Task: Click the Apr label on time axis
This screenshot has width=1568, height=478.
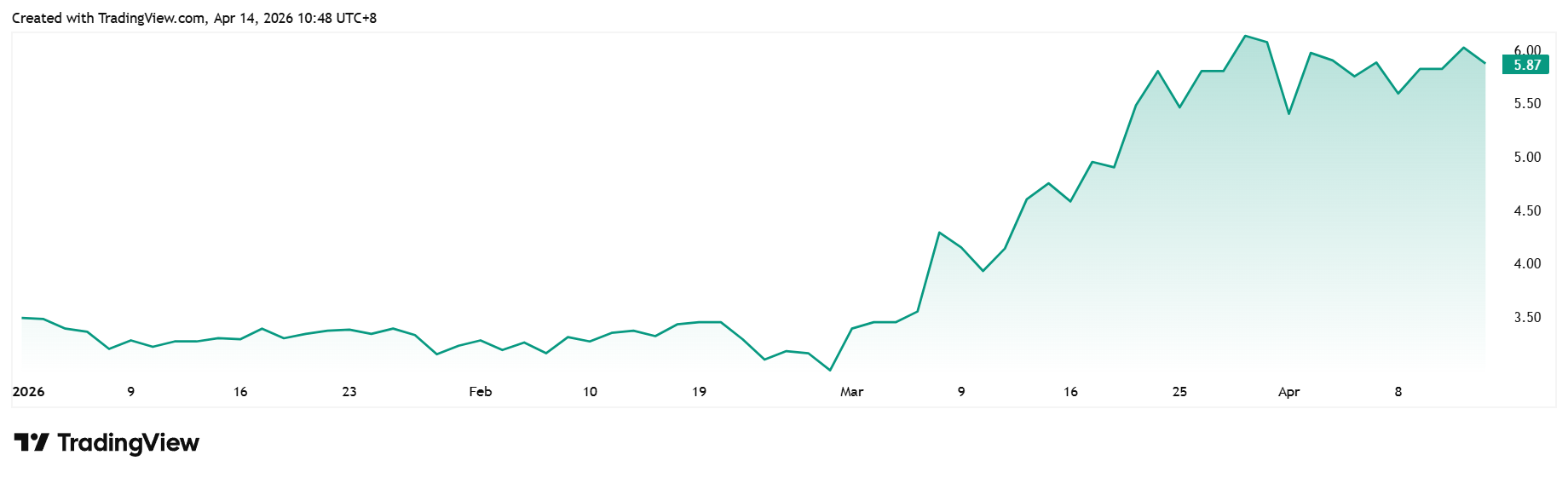Action: [x=1288, y=392]
